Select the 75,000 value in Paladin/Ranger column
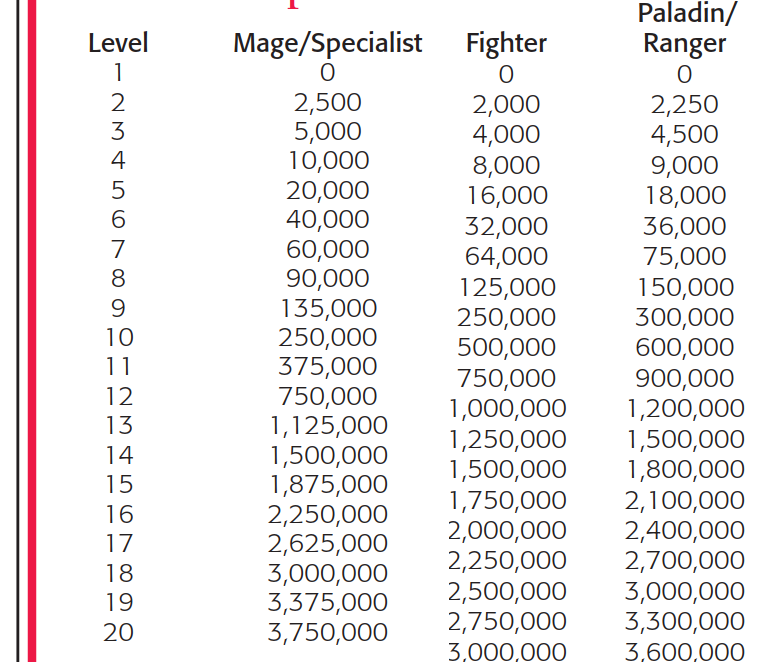This screenshot has width=763, height=662. (684, 256)
